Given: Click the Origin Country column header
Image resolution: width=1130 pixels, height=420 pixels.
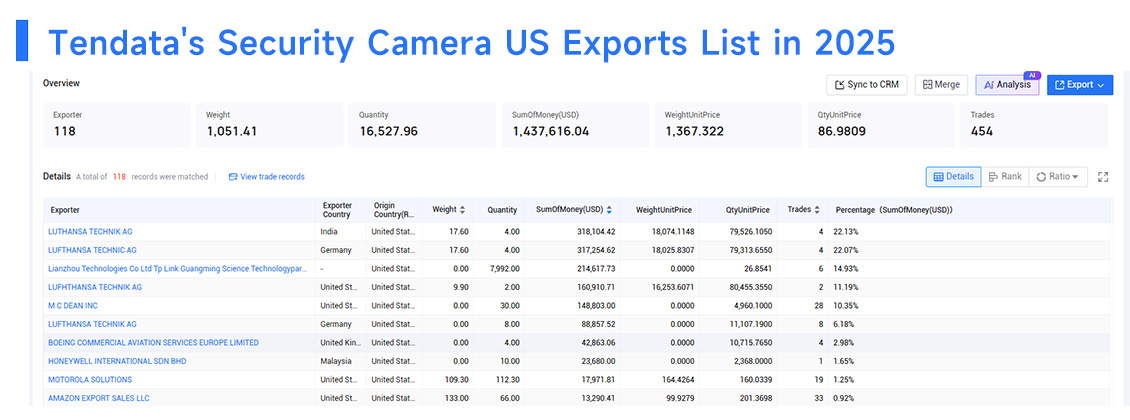Looking at the screenshot, I should [x=393, y=210].
